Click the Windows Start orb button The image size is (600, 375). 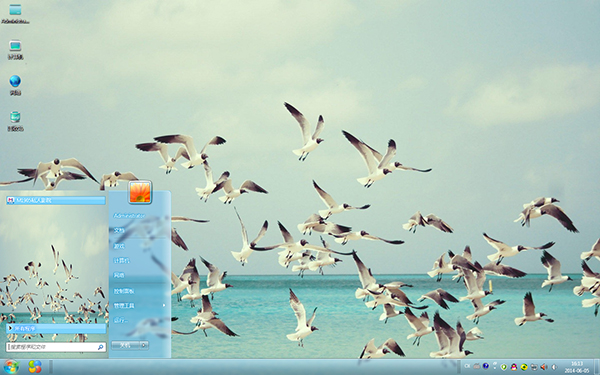pos(11,367)
